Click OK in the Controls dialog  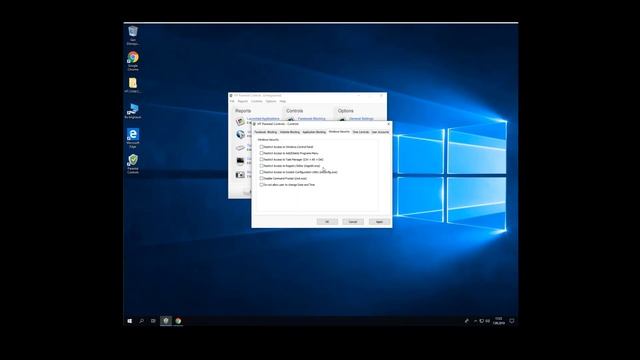pos(327,222)
